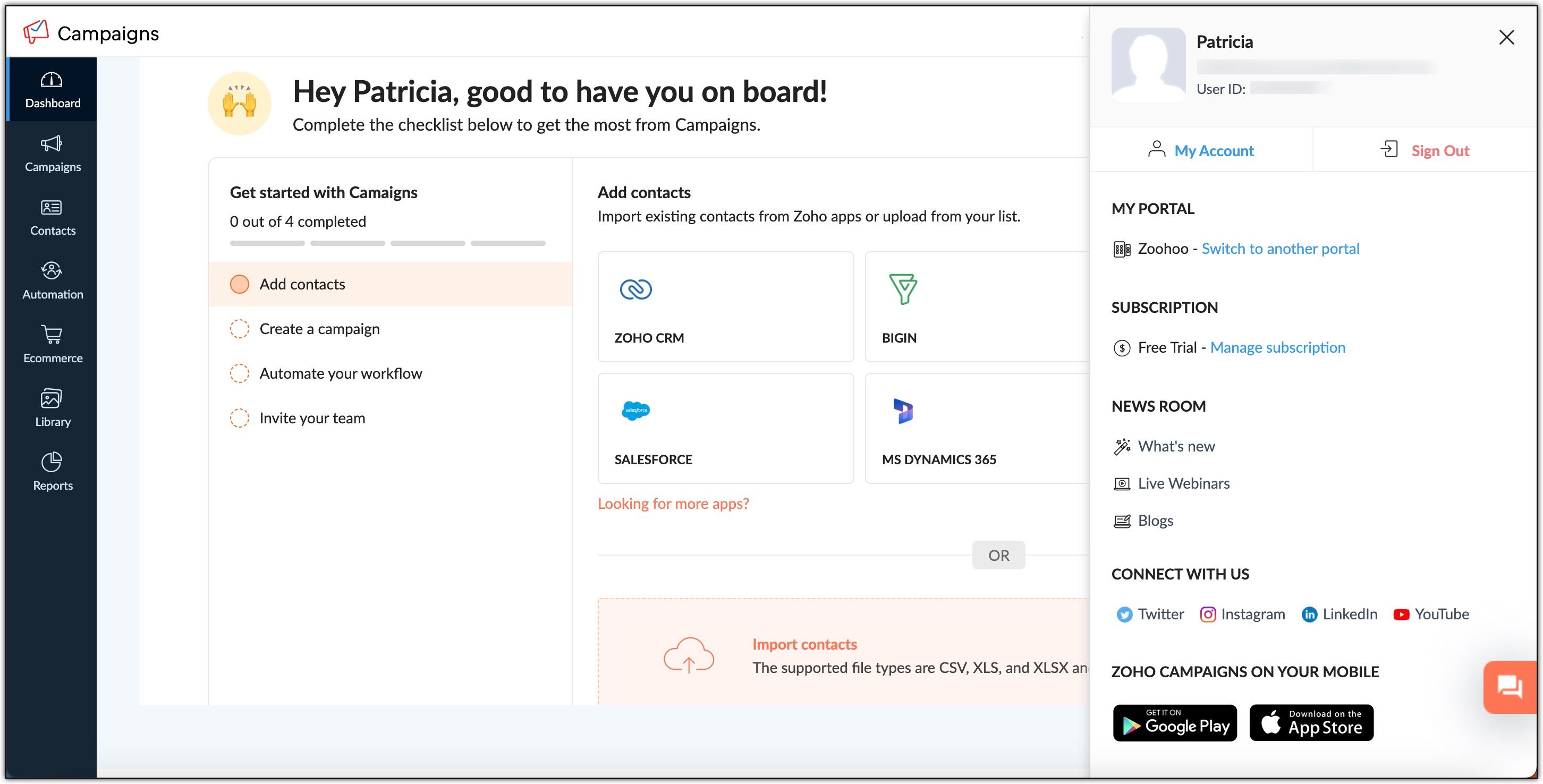The image size is (1543, 784).
Task: Click Manage subscription link
Action: 1277,347
